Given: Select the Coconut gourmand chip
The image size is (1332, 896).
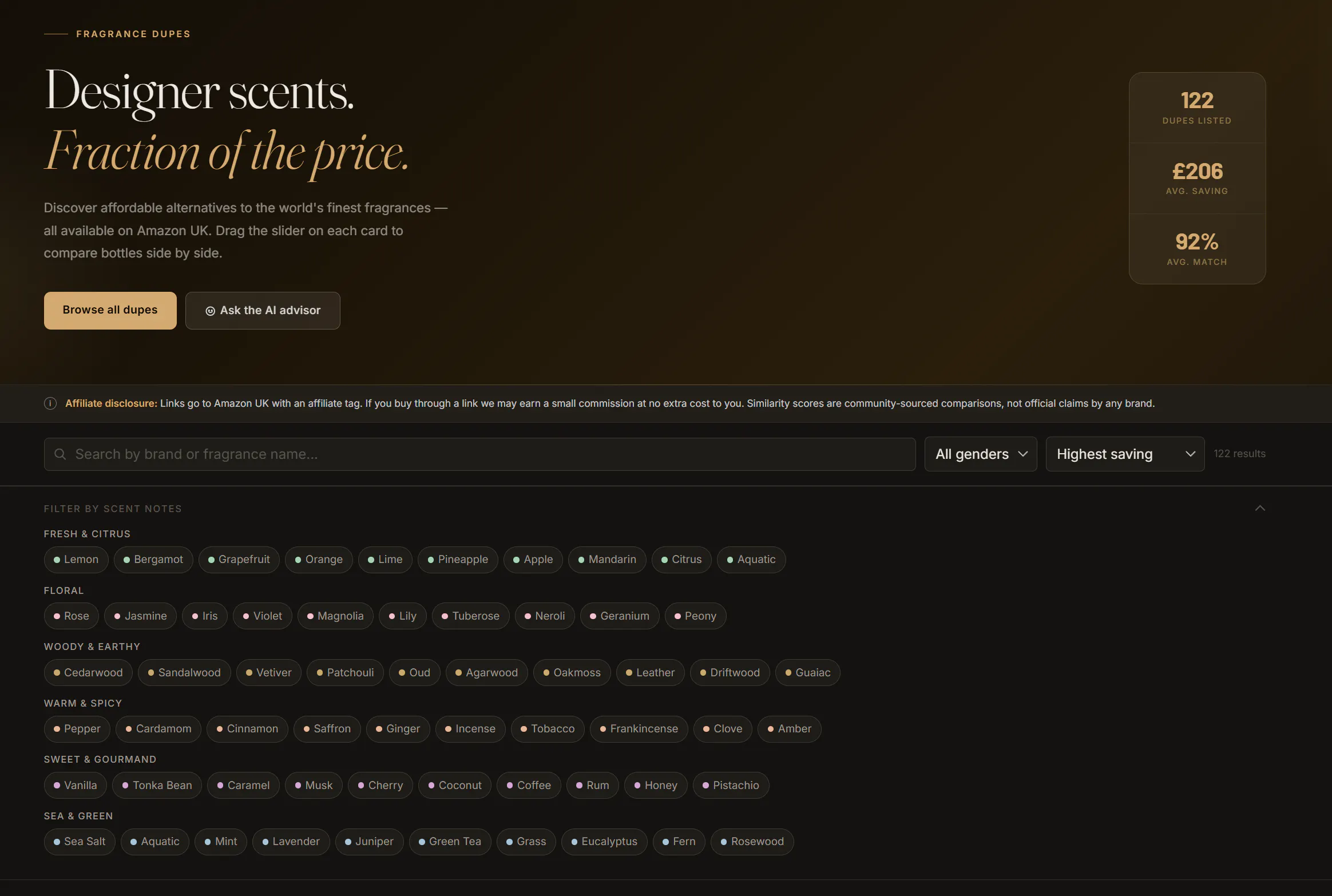Looking at the screenshot, I should (x=455, y=786).
